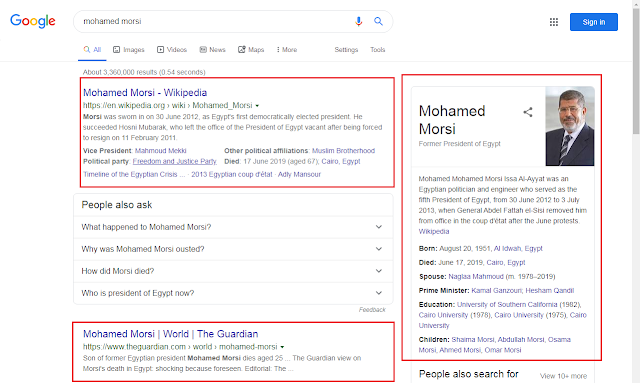The image size is (640, 383).
Task: Click the 'Former President of Egypt' subtitle
Action: point(459,144)
